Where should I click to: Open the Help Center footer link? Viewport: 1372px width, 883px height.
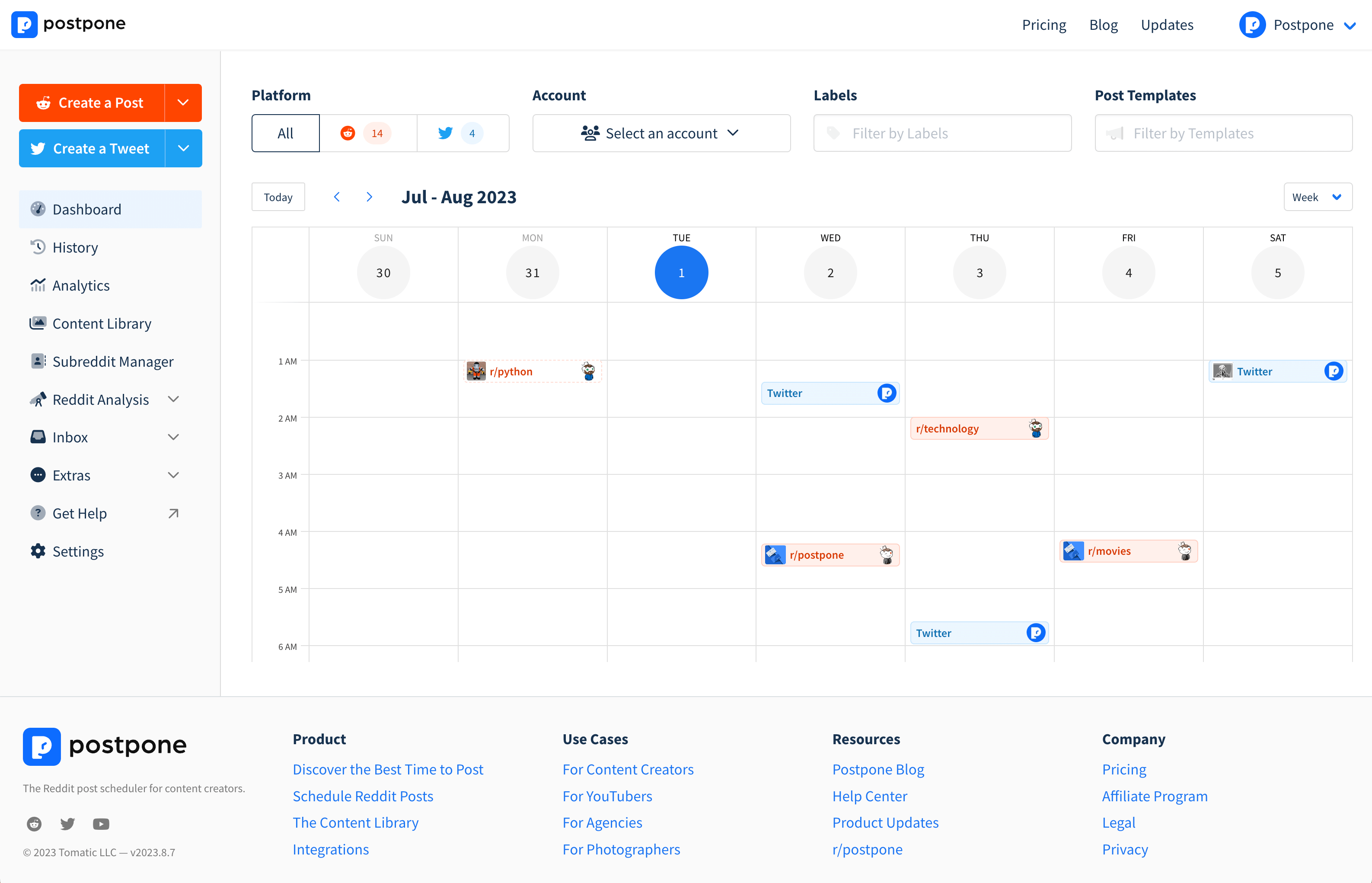point(869,796)
